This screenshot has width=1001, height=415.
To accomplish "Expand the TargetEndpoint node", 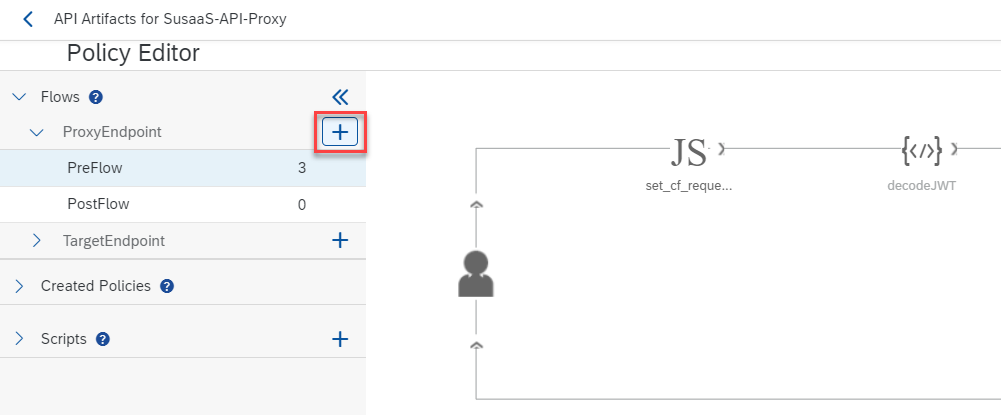I will click(x=37, y=241).
